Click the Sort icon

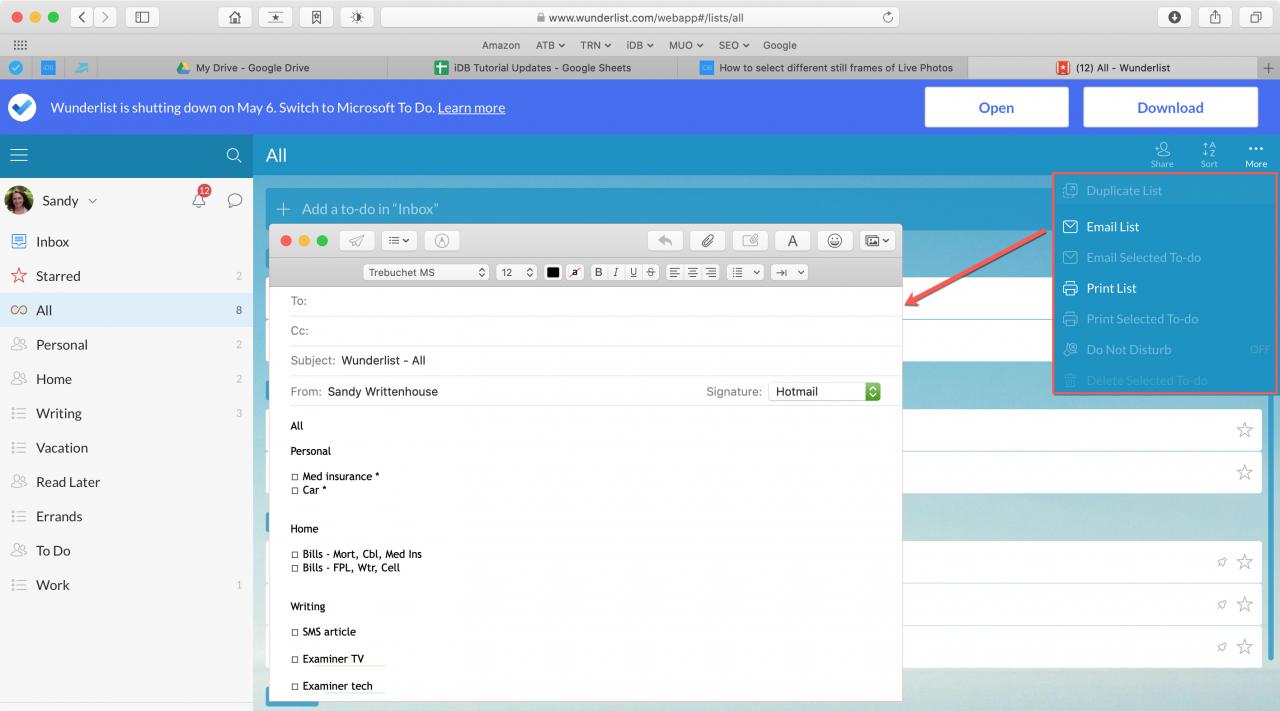coord(1209,154)
